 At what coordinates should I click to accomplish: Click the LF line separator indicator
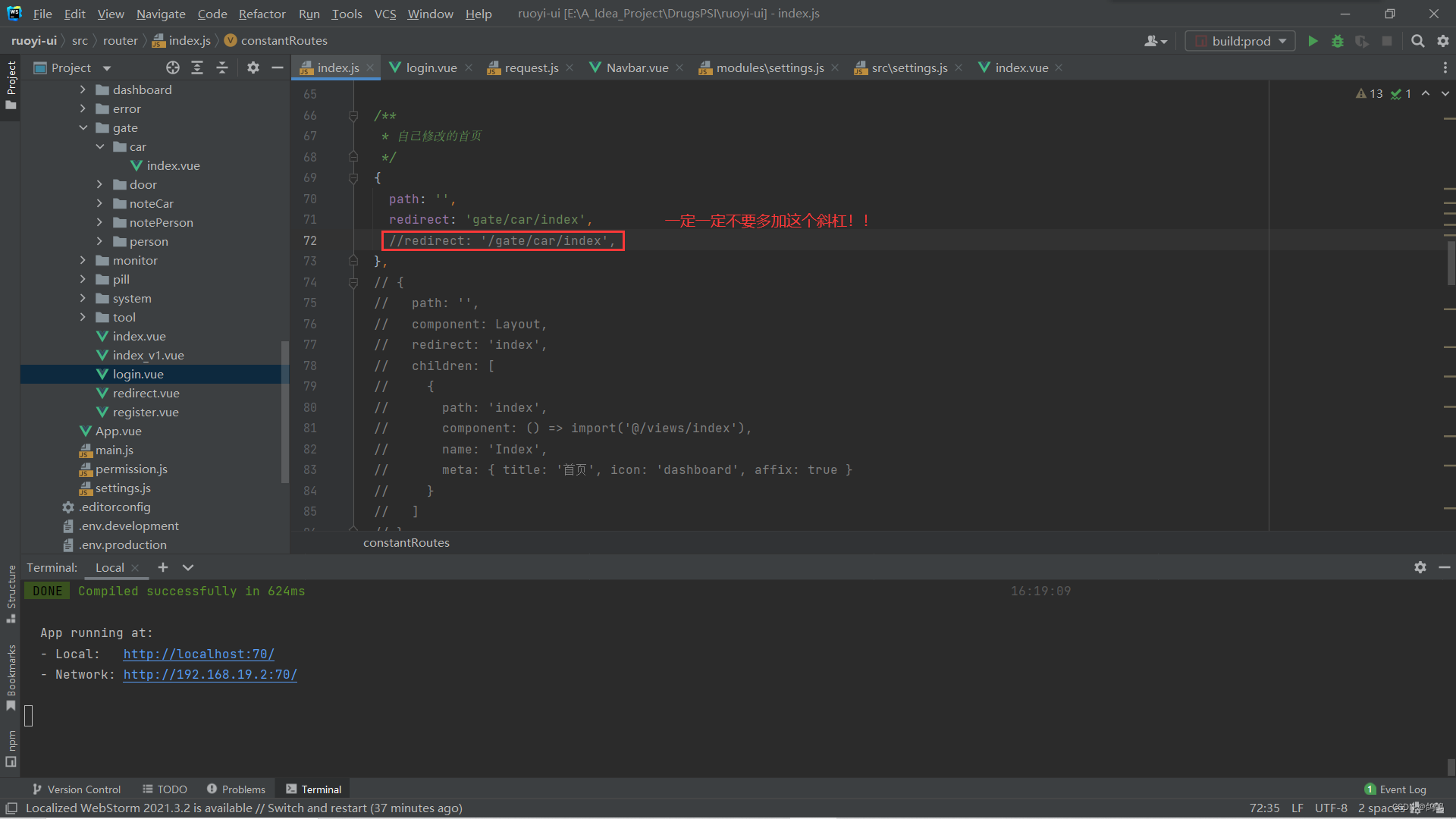coord(1298,808)
